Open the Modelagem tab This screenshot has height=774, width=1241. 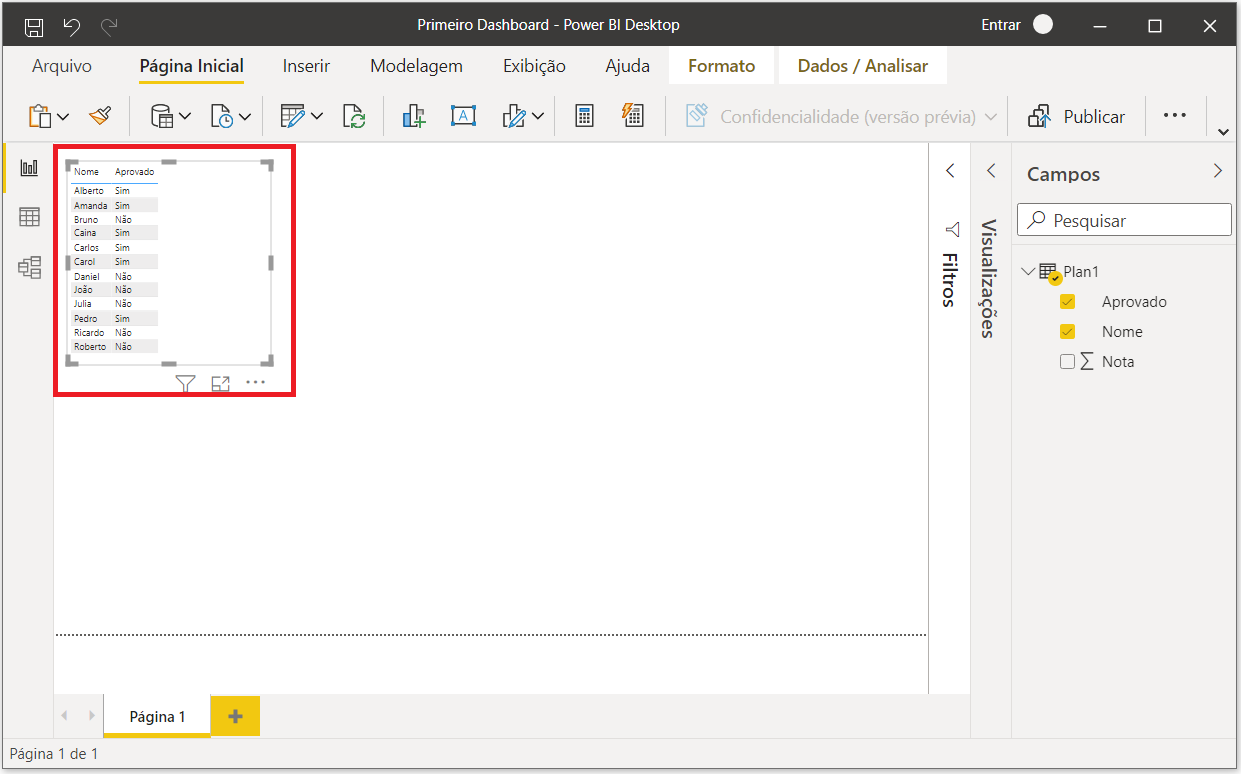point(416,66)
